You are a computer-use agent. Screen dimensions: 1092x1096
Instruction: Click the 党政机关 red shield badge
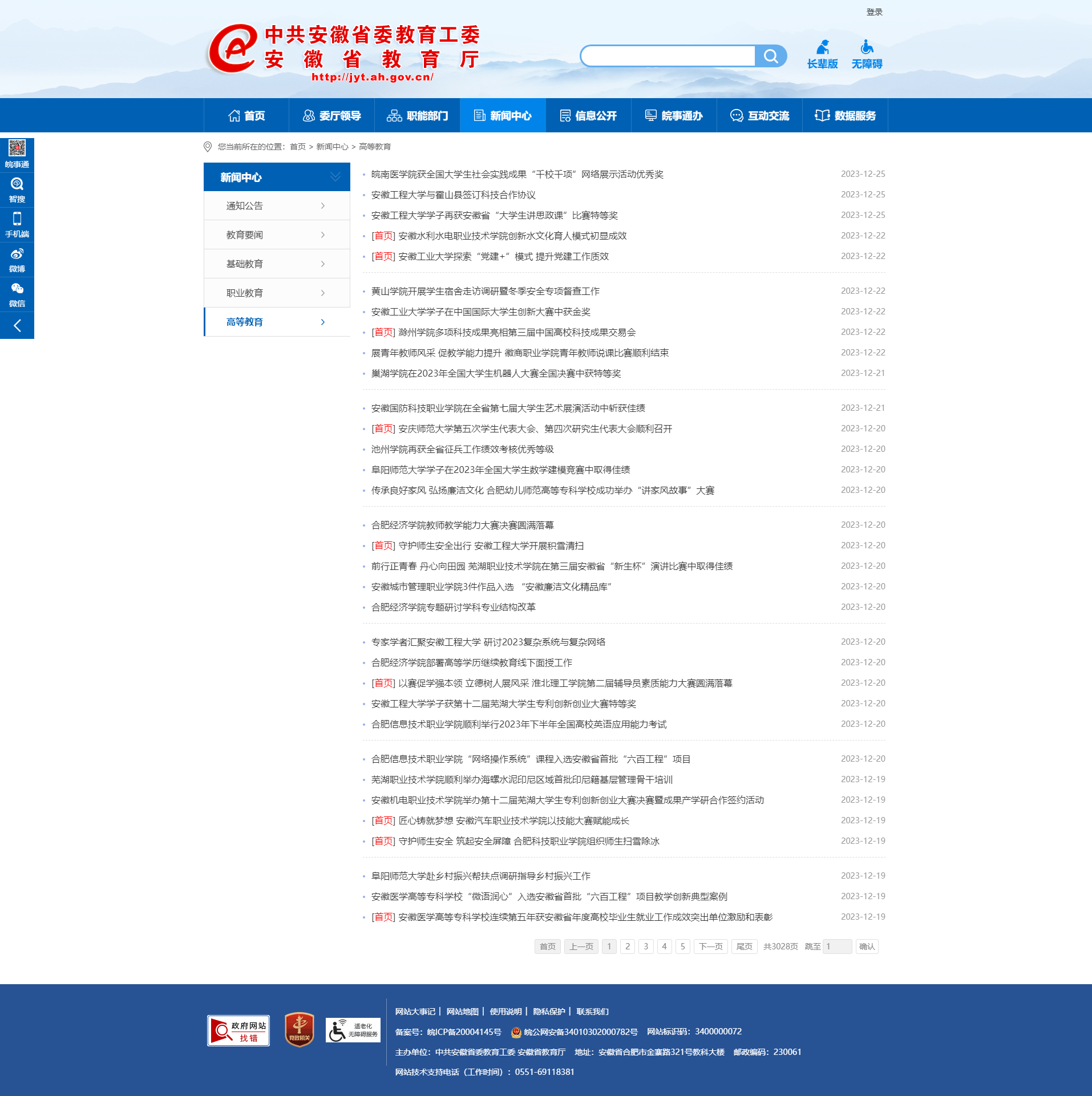tap(300, 1030)
